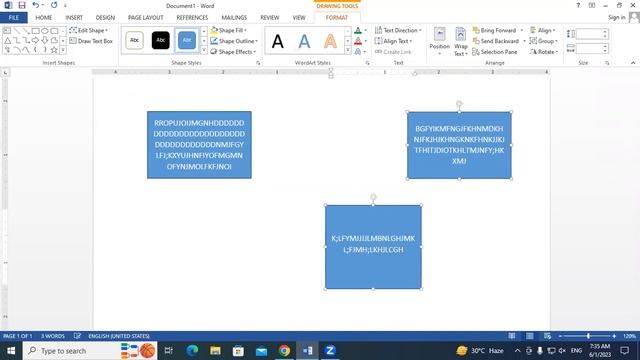Open Rotate objects dropdown
The height and width of the screenshot is (360, 640).
[544, 52]
